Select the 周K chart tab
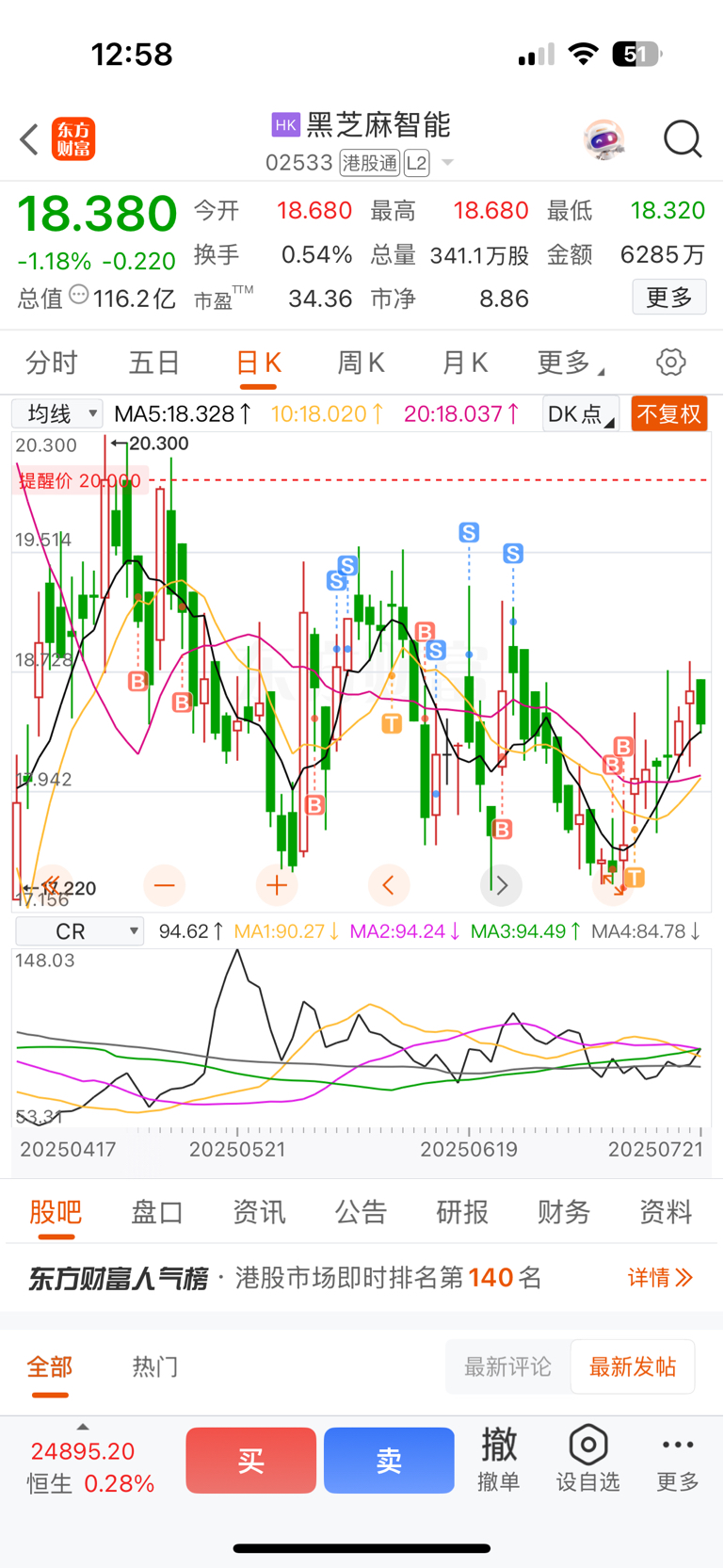The image size is (724, 1568). (x=362, y=363)
